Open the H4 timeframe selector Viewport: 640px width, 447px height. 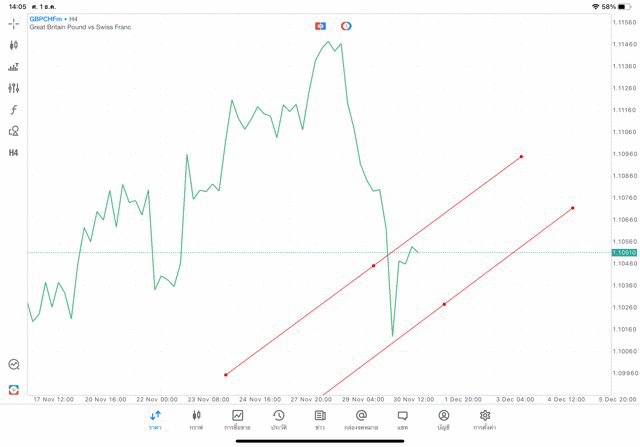(x=14, y=153)
